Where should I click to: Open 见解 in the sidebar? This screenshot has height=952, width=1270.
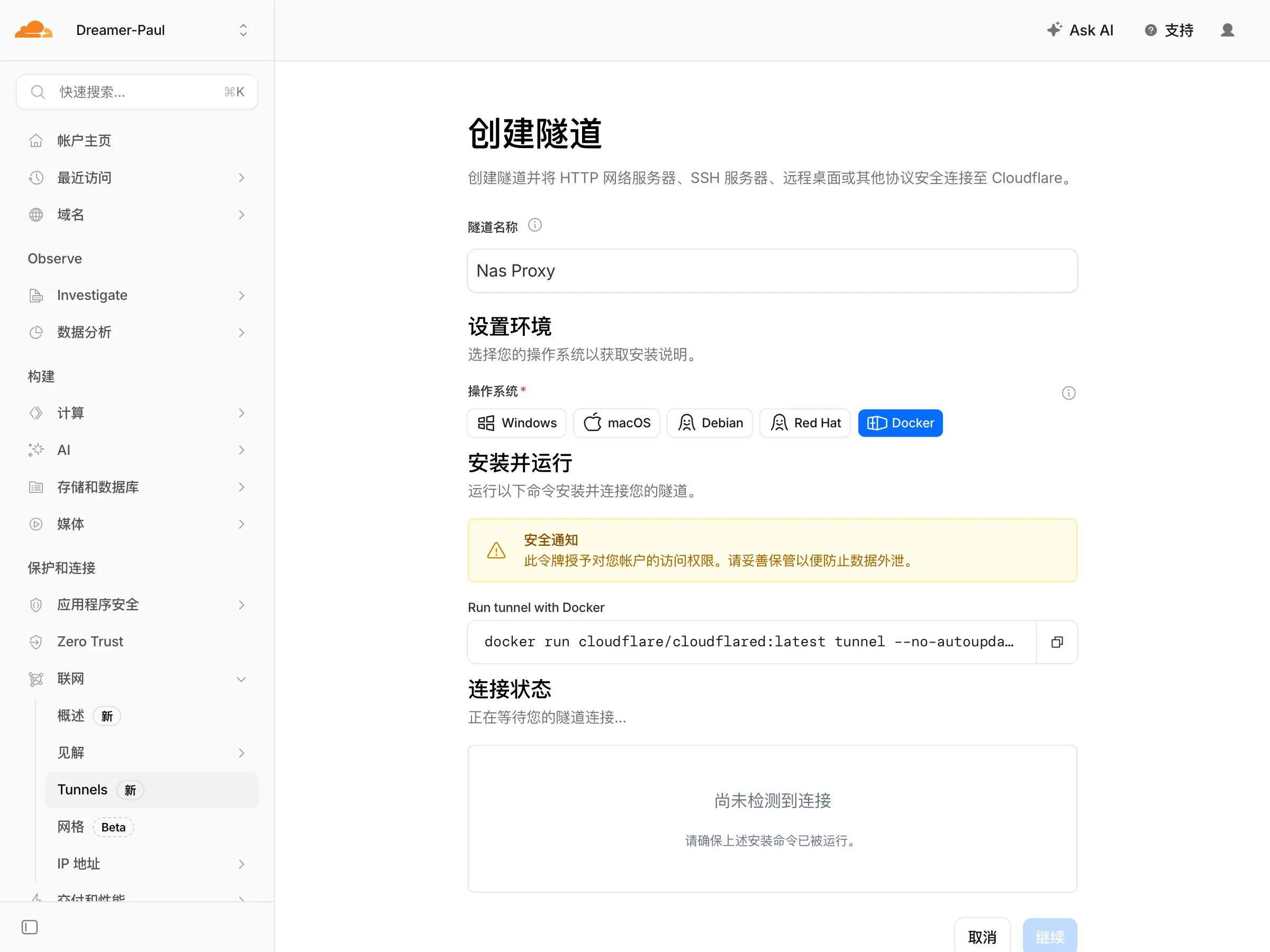tap(70, 753)
